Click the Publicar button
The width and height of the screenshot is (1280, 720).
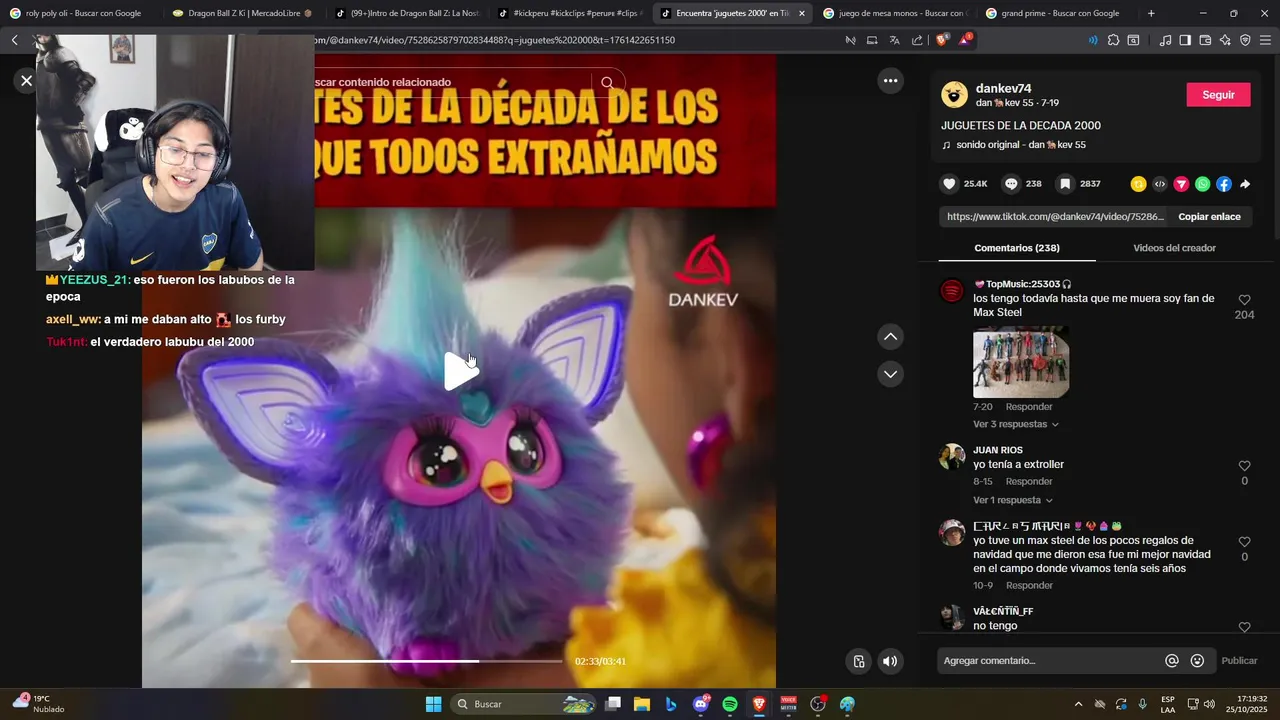[1239, 661]
